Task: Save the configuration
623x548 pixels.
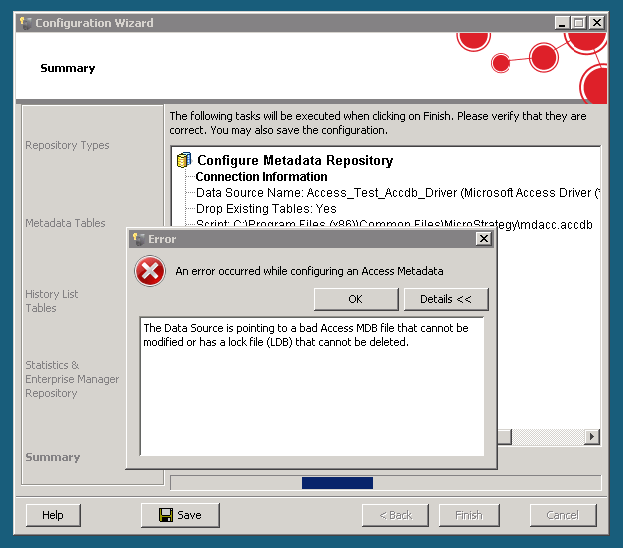Action: coord(180,515)
